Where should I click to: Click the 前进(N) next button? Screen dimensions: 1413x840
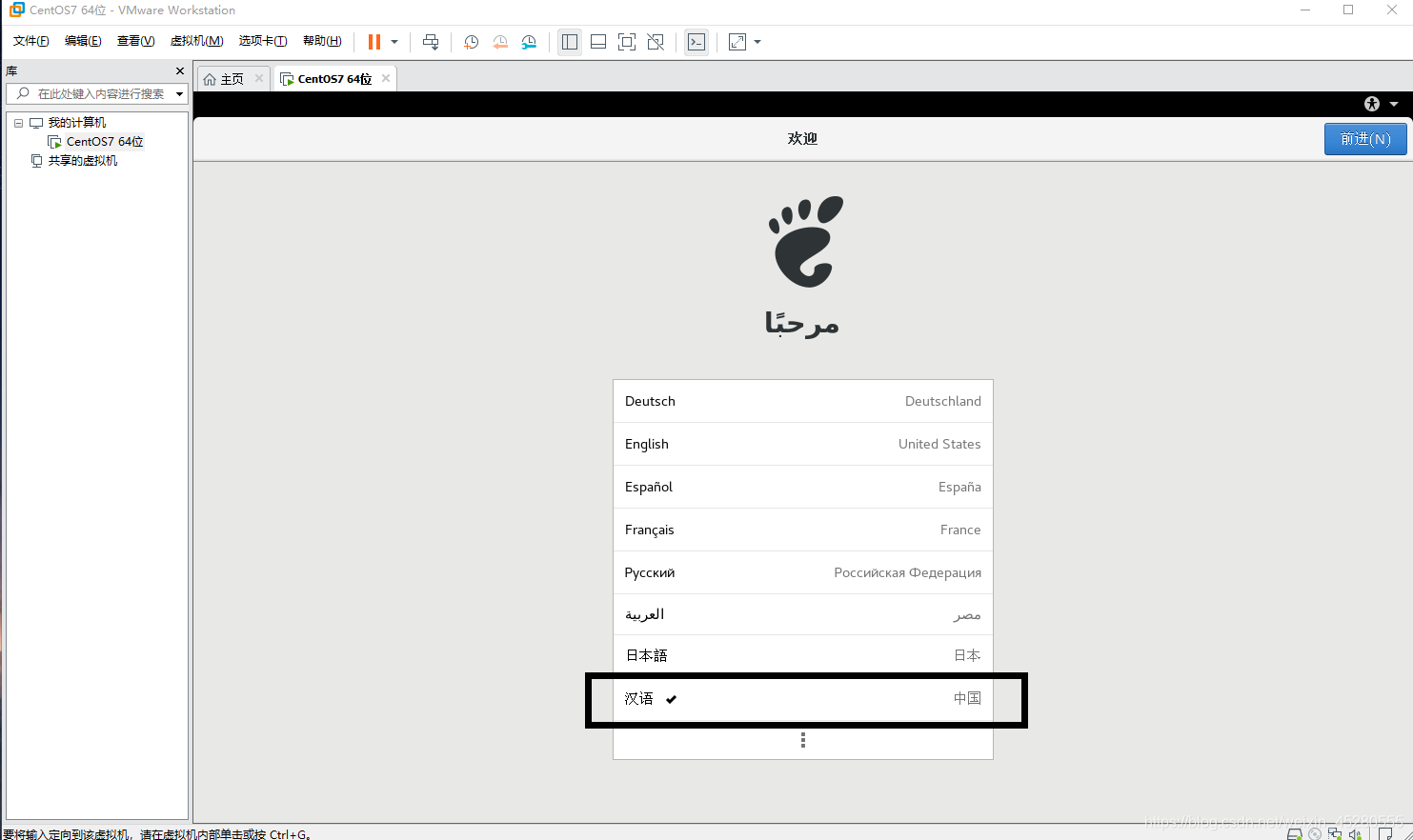point(1365,139)
